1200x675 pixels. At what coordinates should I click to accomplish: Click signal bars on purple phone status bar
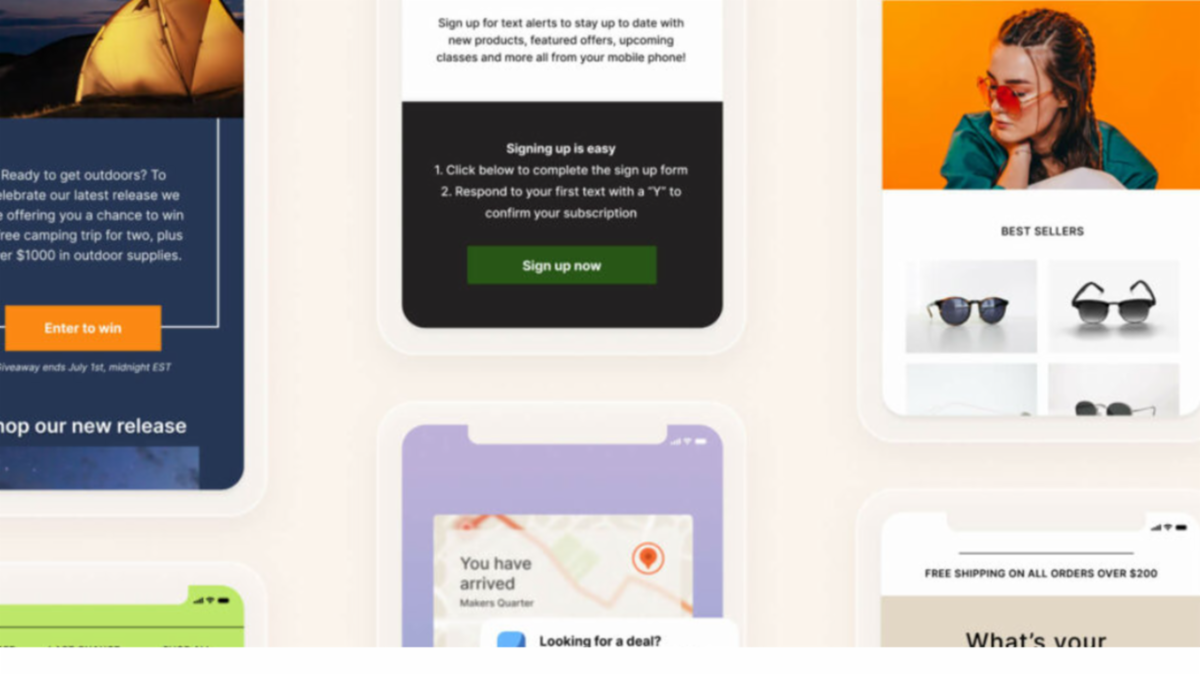(x=676, y=441)
